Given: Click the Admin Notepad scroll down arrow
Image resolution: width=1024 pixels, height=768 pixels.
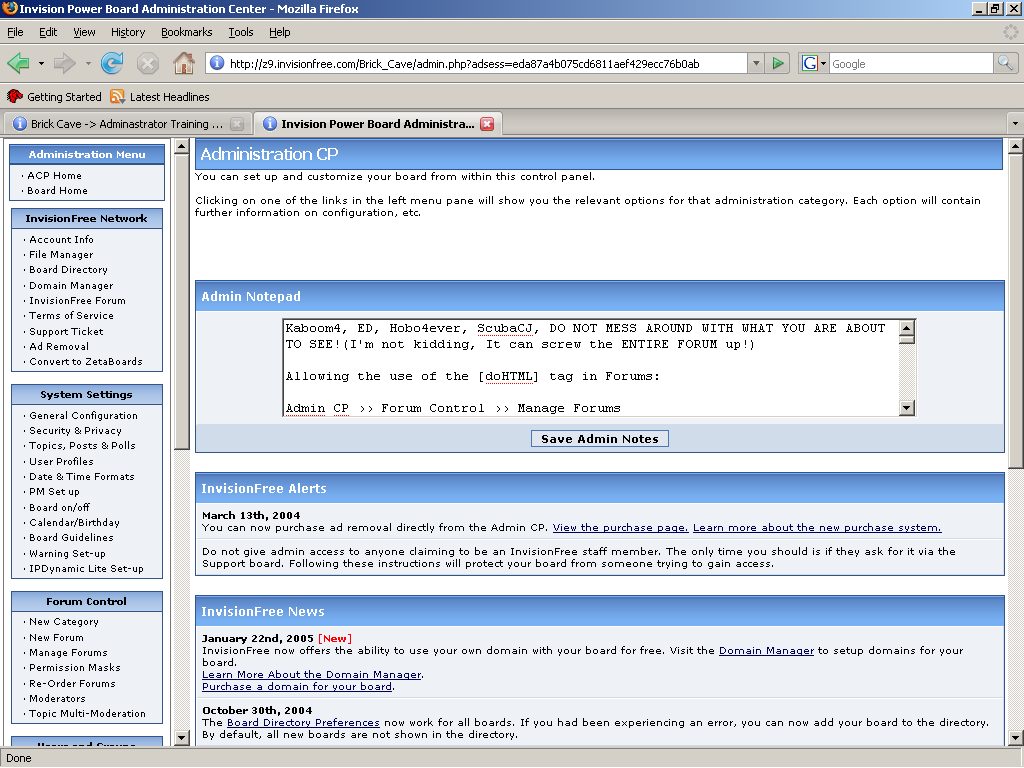Looking at the screenshot, I should (x=906, y=408).
